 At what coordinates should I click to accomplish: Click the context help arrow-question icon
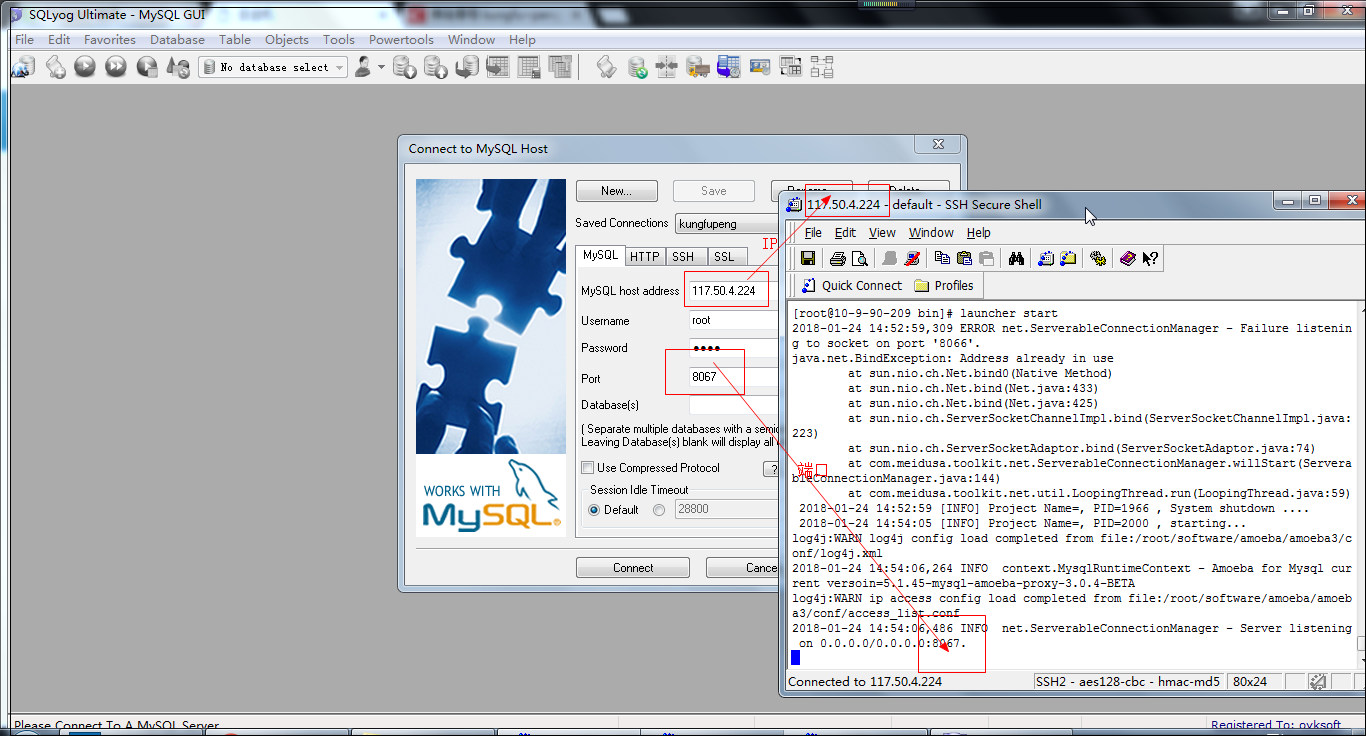[1150, 258]
